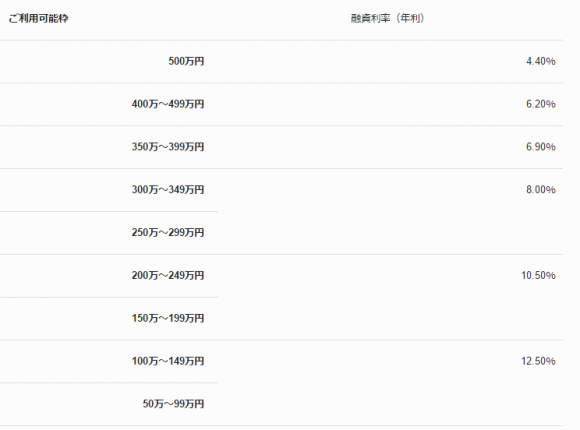This screenshot has height=430, width=580.
Task: Click the 12.50% rate value
Action: click(x=538, y=361)
